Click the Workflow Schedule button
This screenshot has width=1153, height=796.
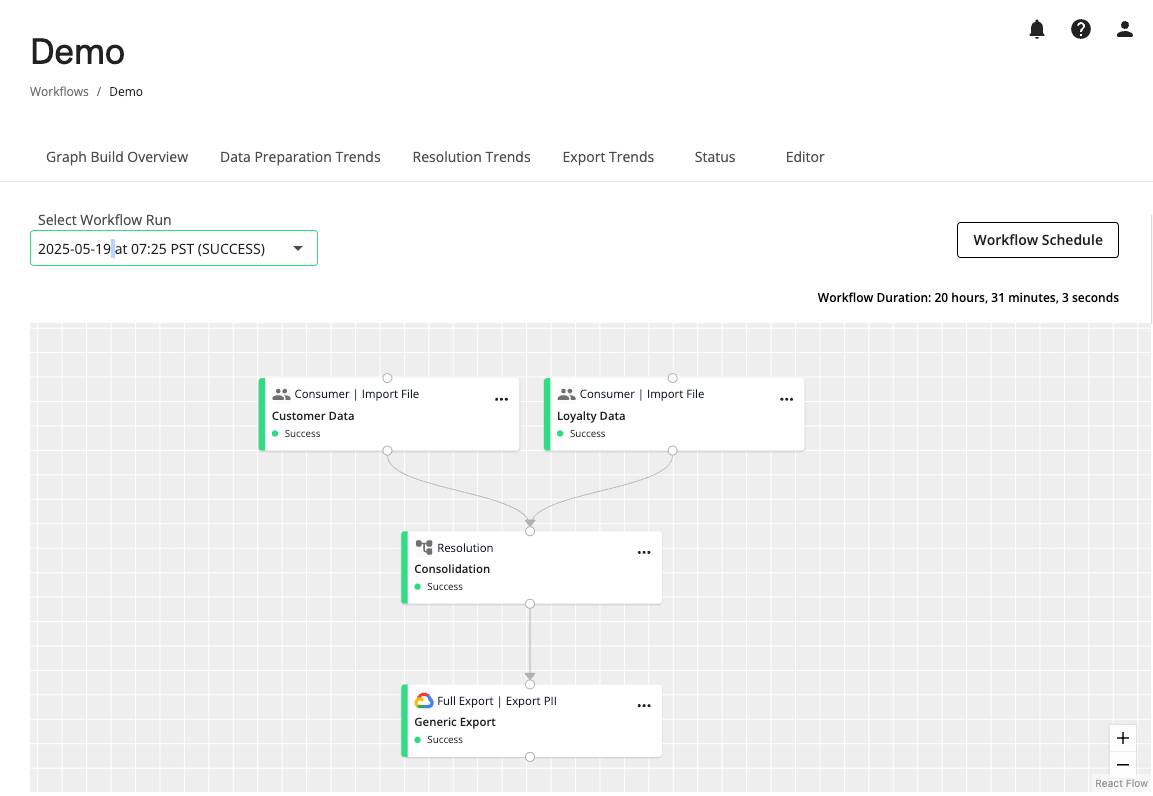pyautogui.click(x=1037, y=240)
